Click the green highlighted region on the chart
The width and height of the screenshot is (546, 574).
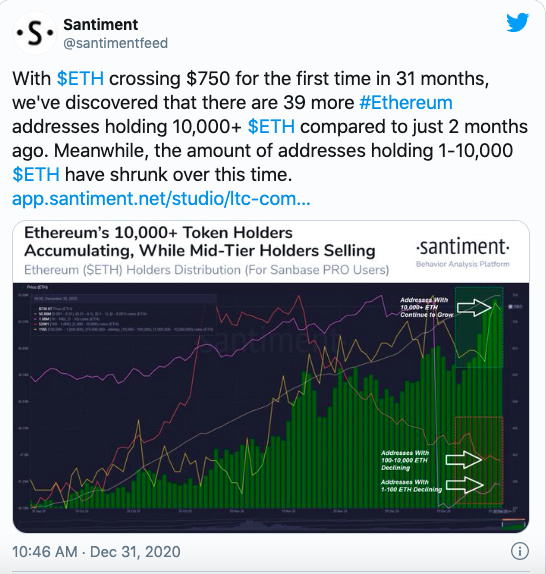tap(479, 327)
